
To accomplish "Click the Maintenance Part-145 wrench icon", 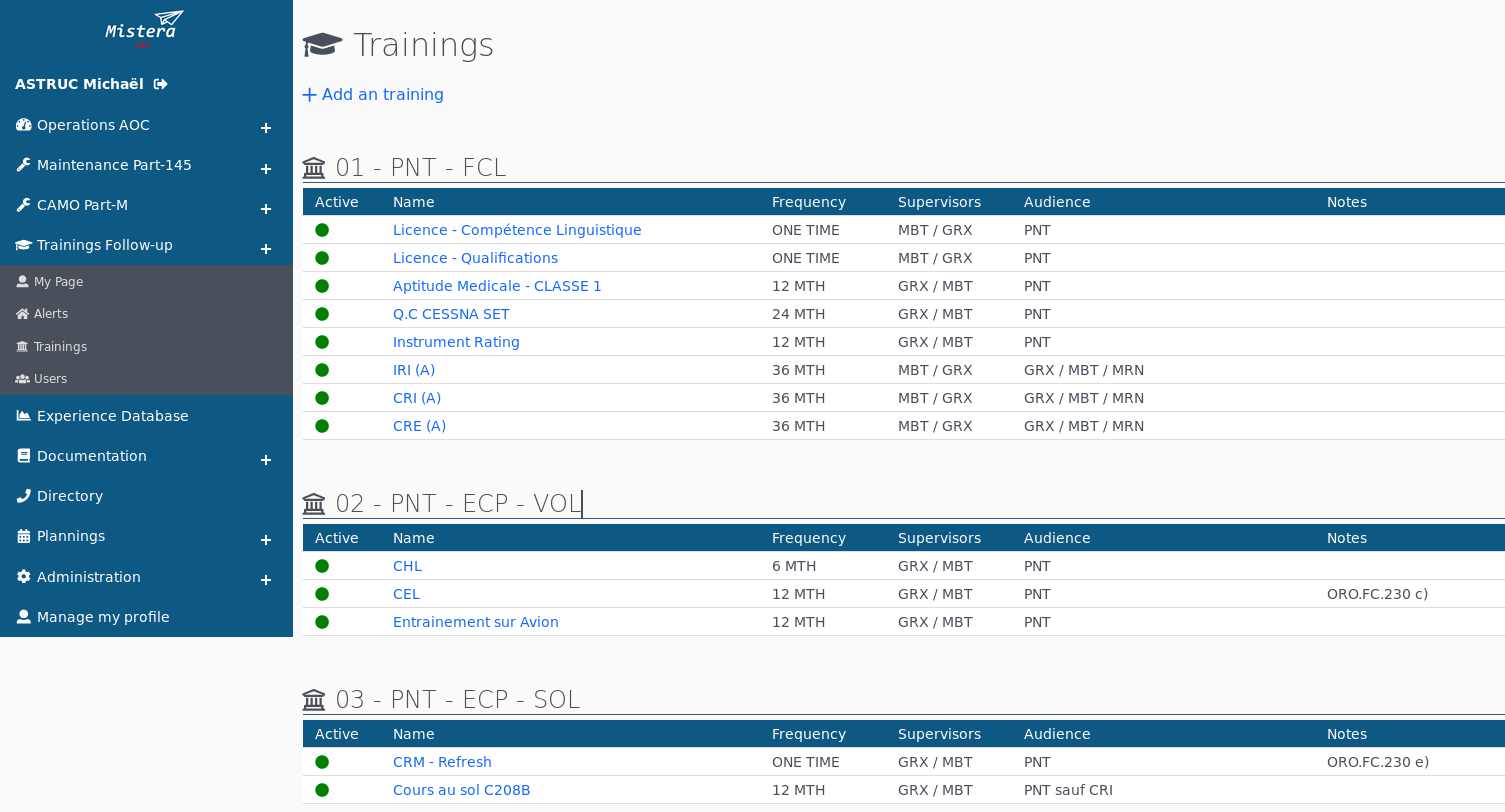I will pyautogui.click(x=24, y=165).
